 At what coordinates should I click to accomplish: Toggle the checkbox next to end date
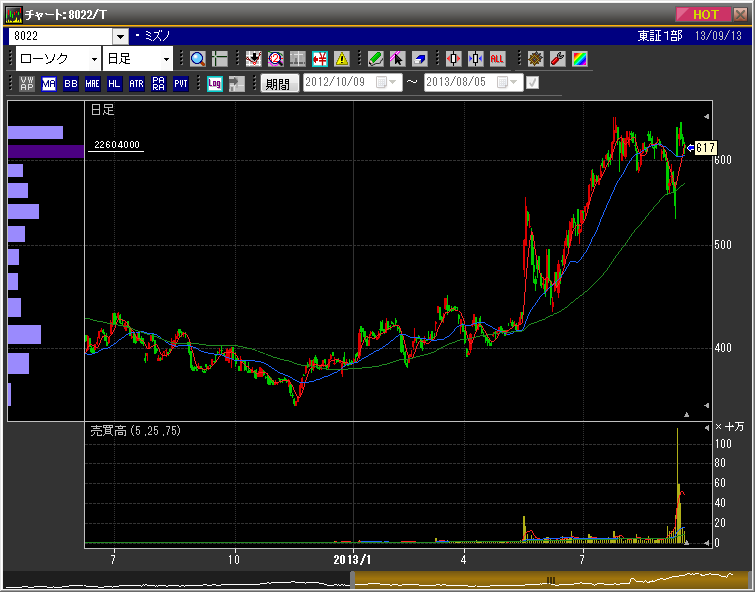532,83
